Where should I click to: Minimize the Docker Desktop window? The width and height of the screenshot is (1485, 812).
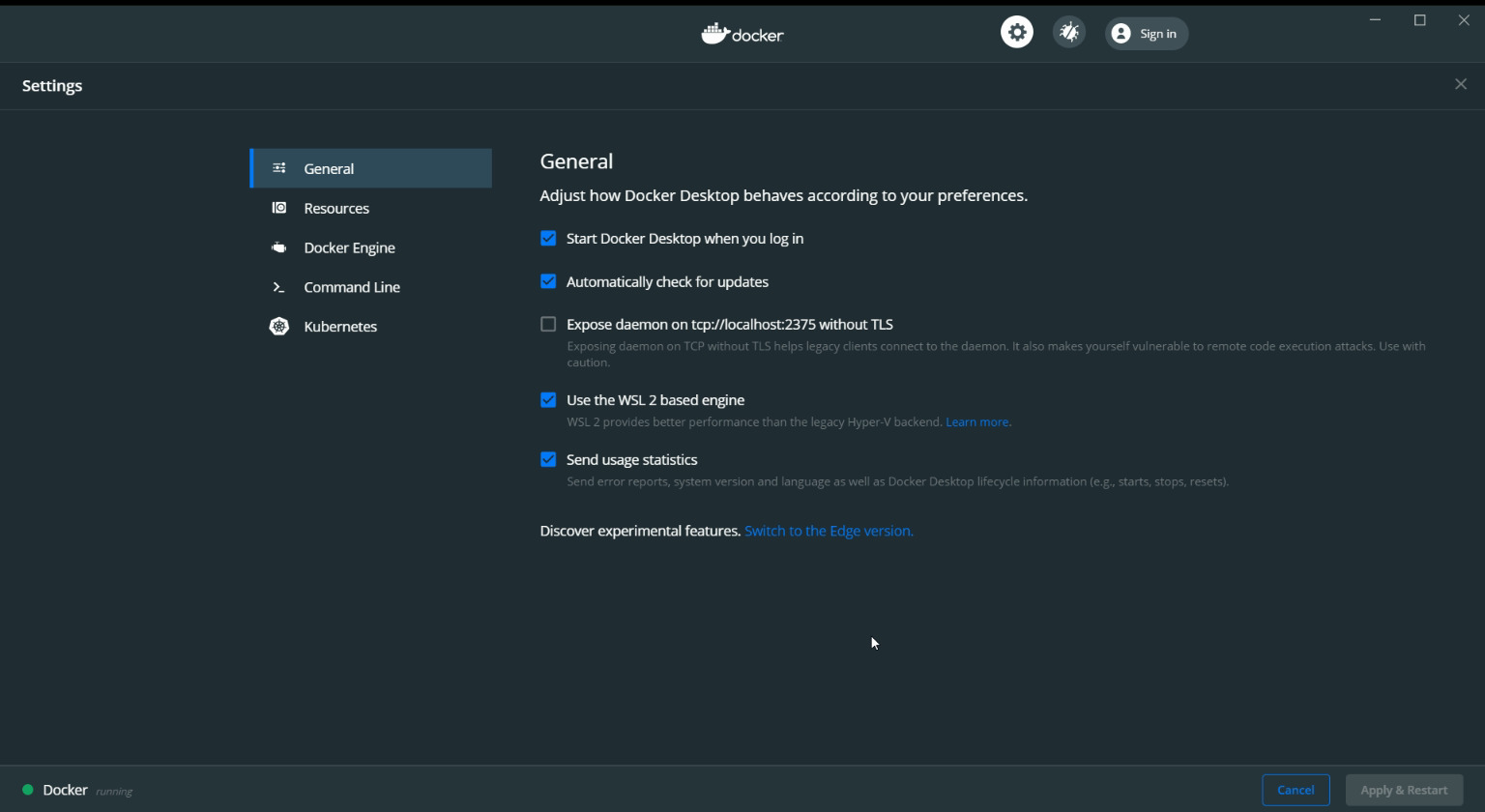1375,20
